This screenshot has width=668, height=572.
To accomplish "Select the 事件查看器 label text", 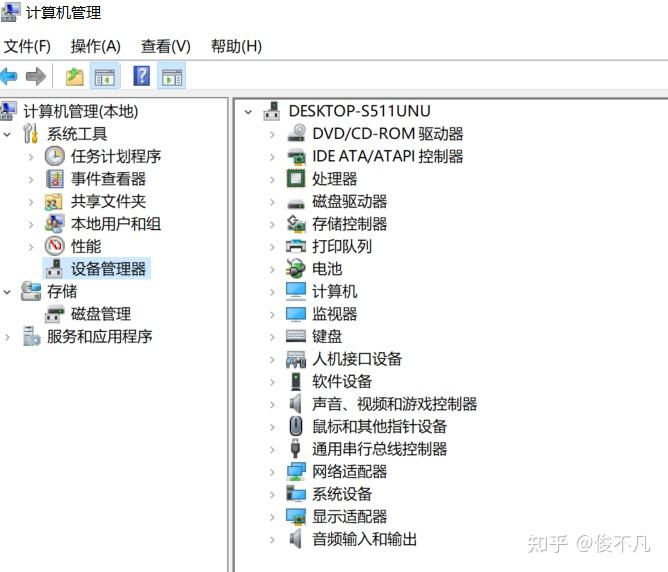I will tap(108, 178).
